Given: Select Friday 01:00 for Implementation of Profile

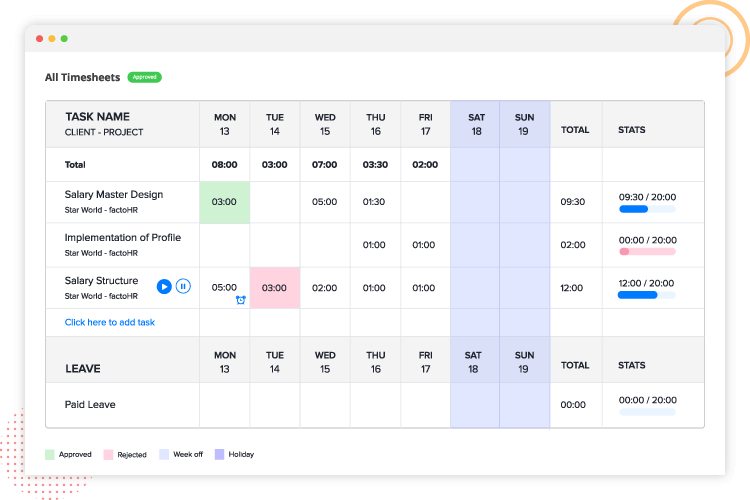Looking at the screenshot, I should click(x=423, y=245).
